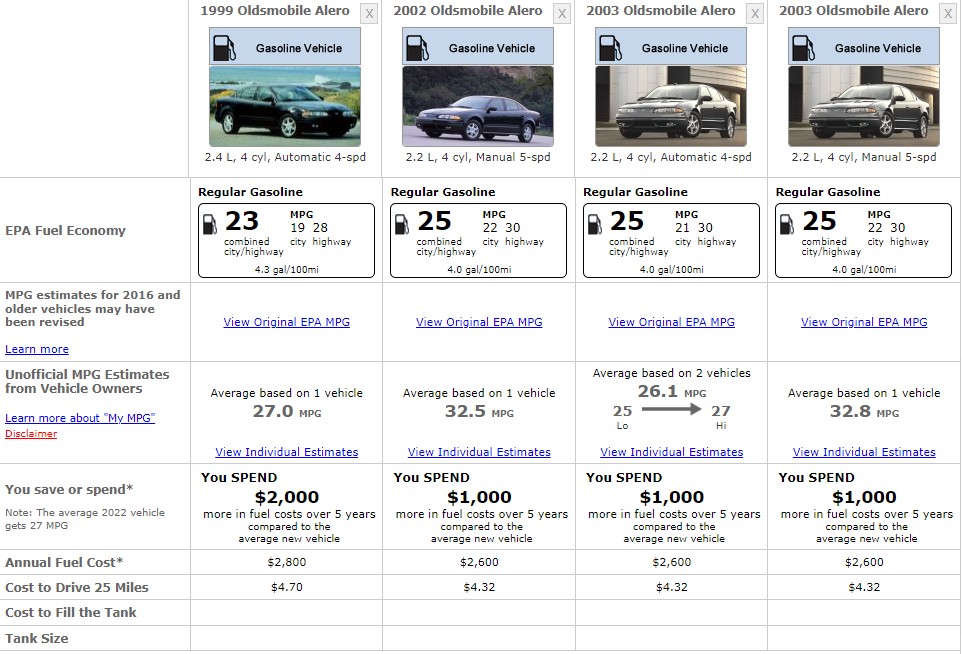
Task: Click the 32.8 MPG owner average value
Action: 864,412
